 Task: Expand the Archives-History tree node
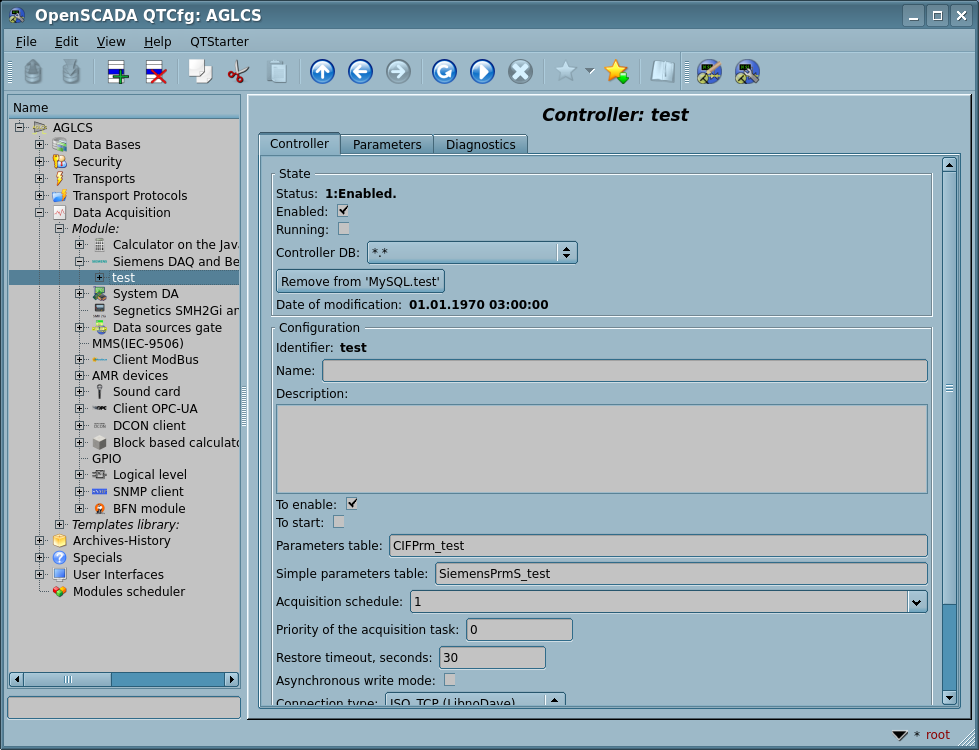(40, 541)
